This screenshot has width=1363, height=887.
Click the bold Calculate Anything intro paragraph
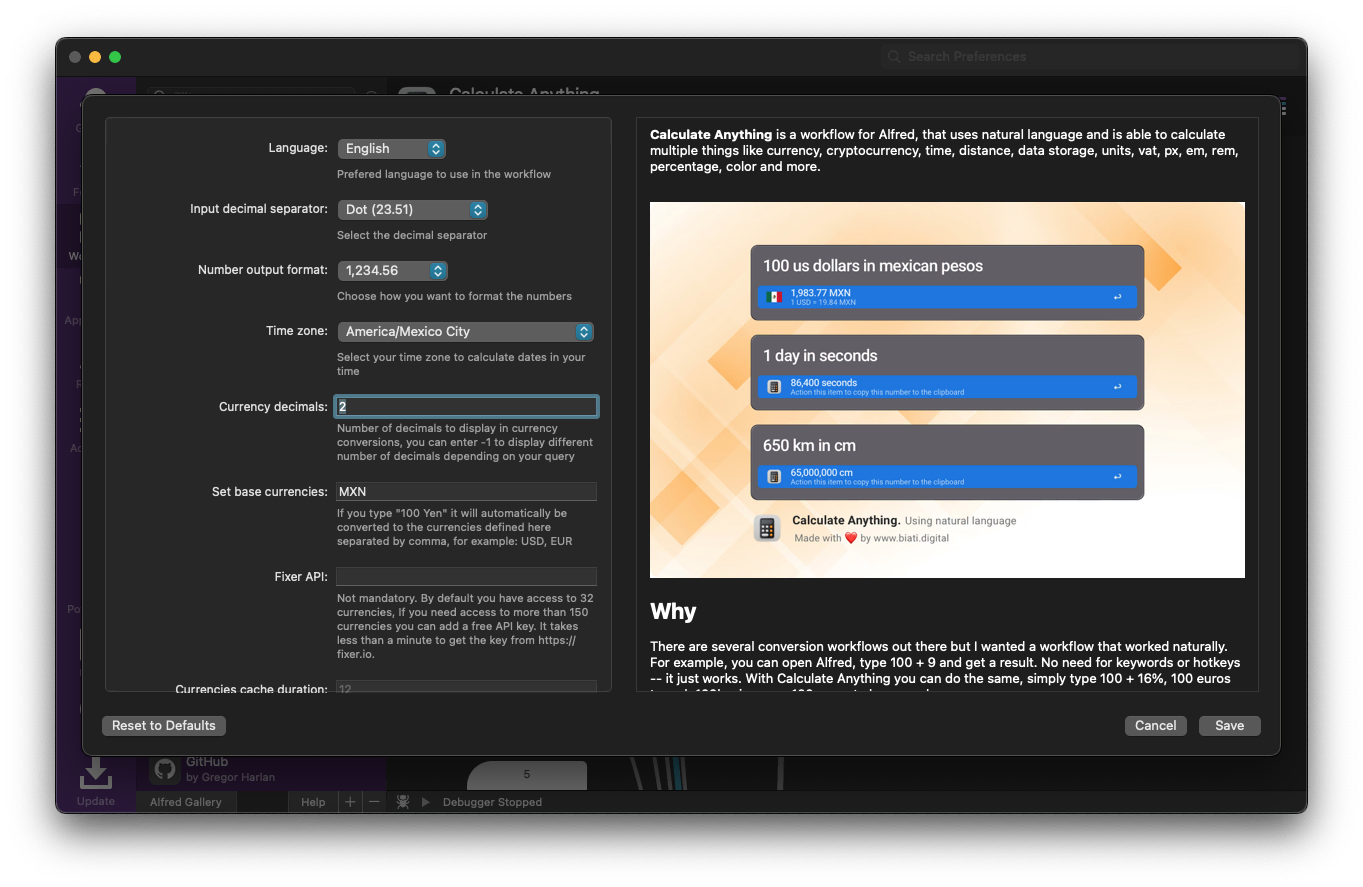pyautogui.click(x=944, y=150)
